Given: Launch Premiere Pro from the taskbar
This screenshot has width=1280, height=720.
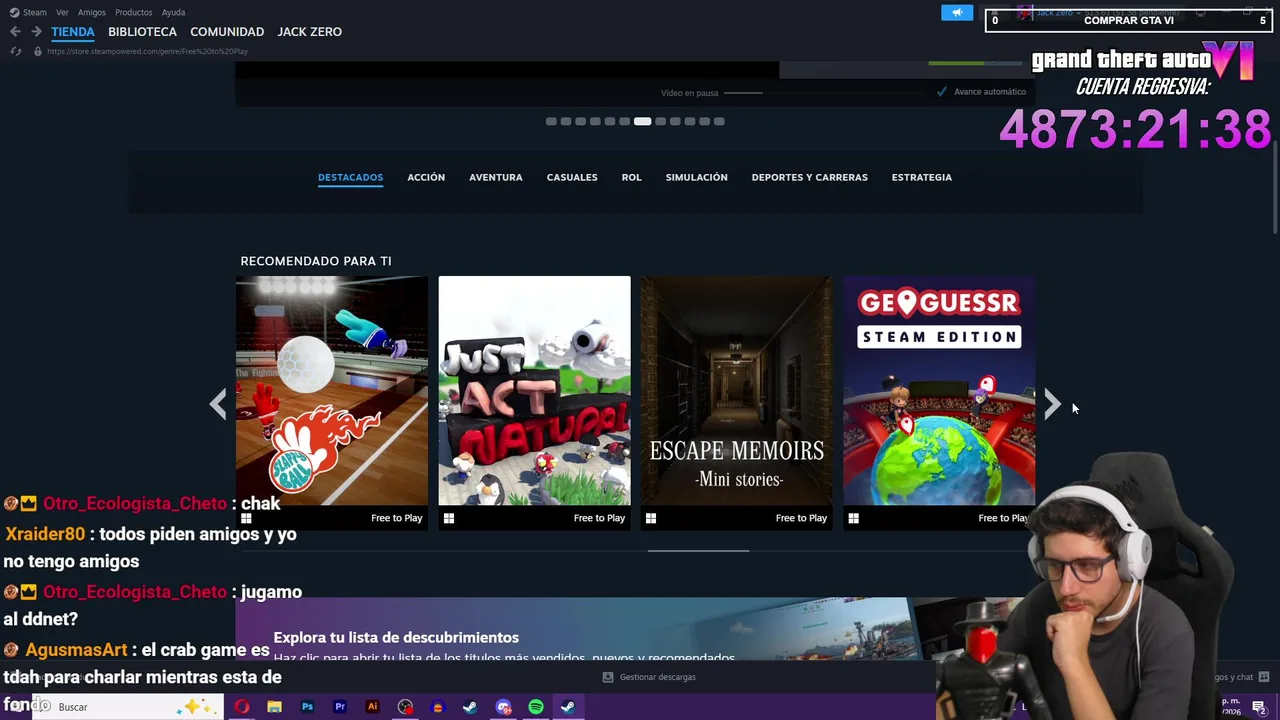Looking at the screenshot, I should pyautogui.click(x=340, y=707).
